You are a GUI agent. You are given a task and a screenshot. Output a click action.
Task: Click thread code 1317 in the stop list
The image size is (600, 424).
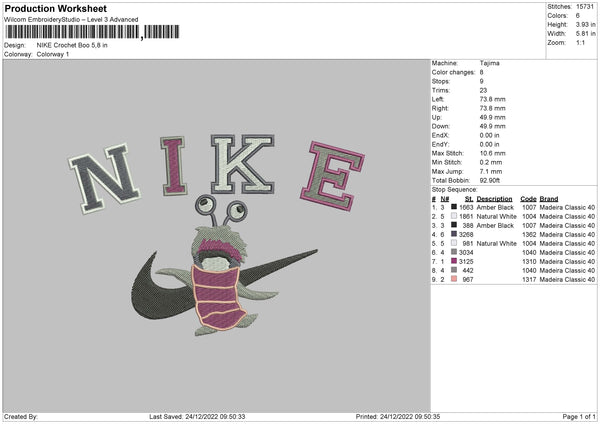pos(529,279)
